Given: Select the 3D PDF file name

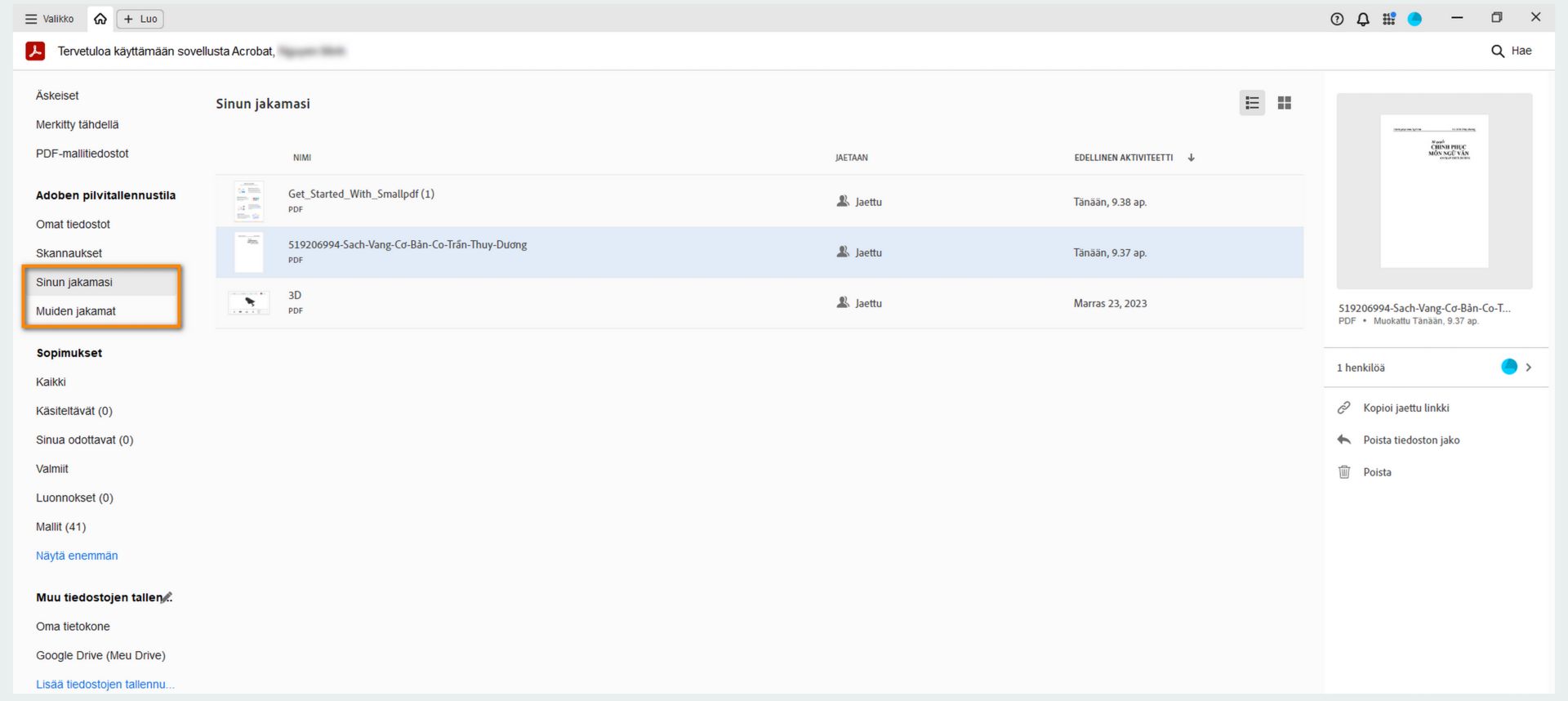Looking at the screenshot, I should coord(295,295).
